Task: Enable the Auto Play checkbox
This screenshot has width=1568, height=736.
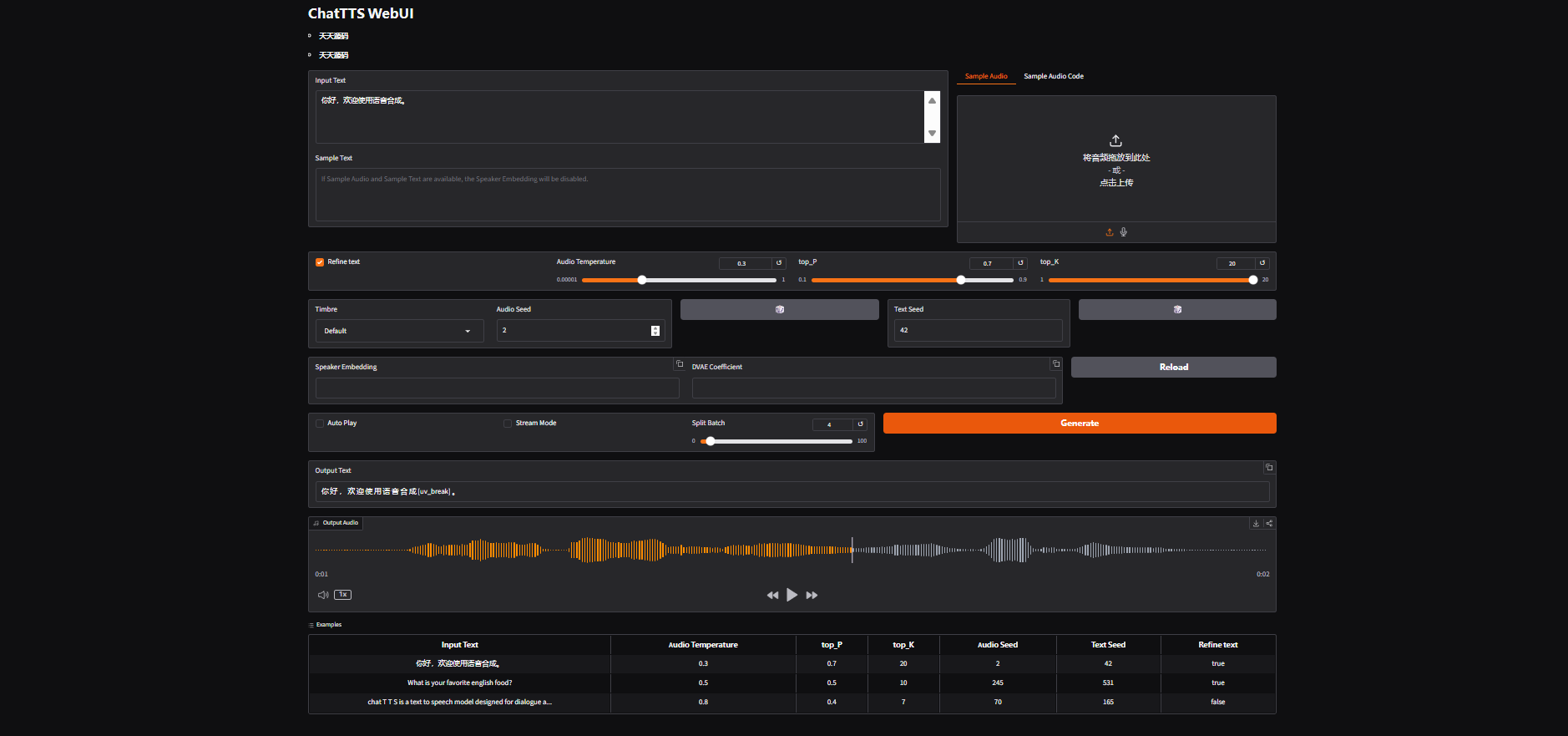Action: [320, 424]
